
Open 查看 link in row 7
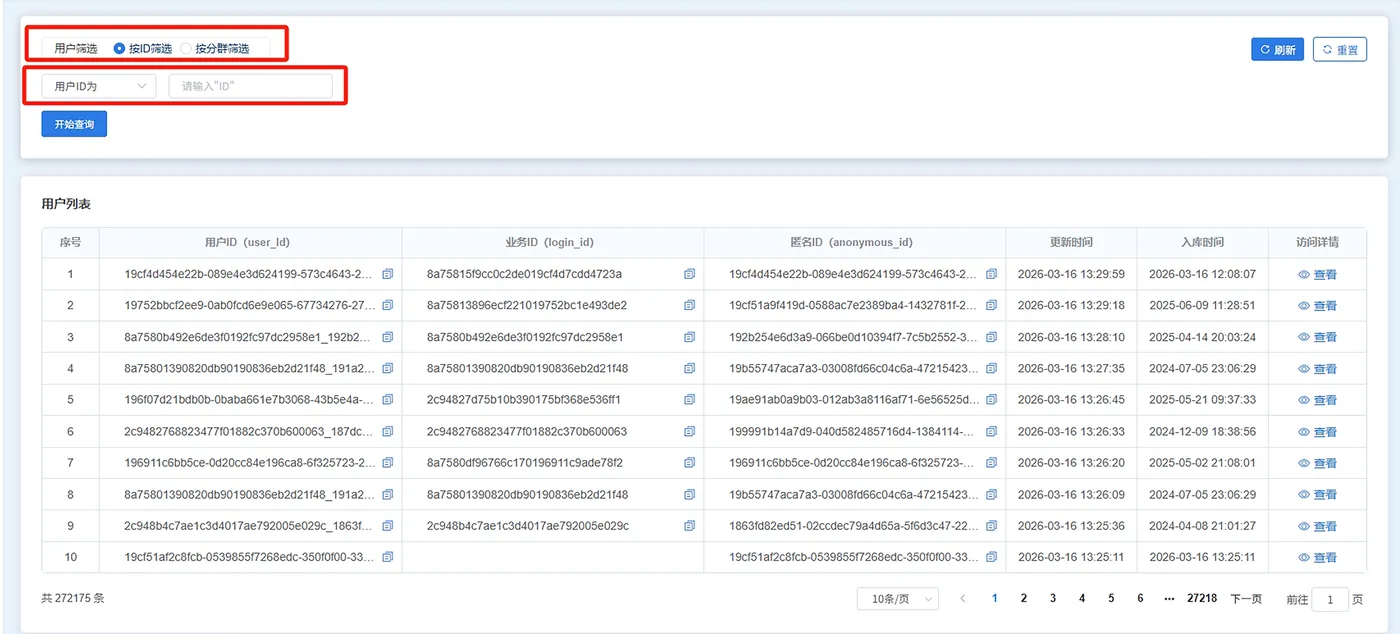click(x=1317, y=463)
